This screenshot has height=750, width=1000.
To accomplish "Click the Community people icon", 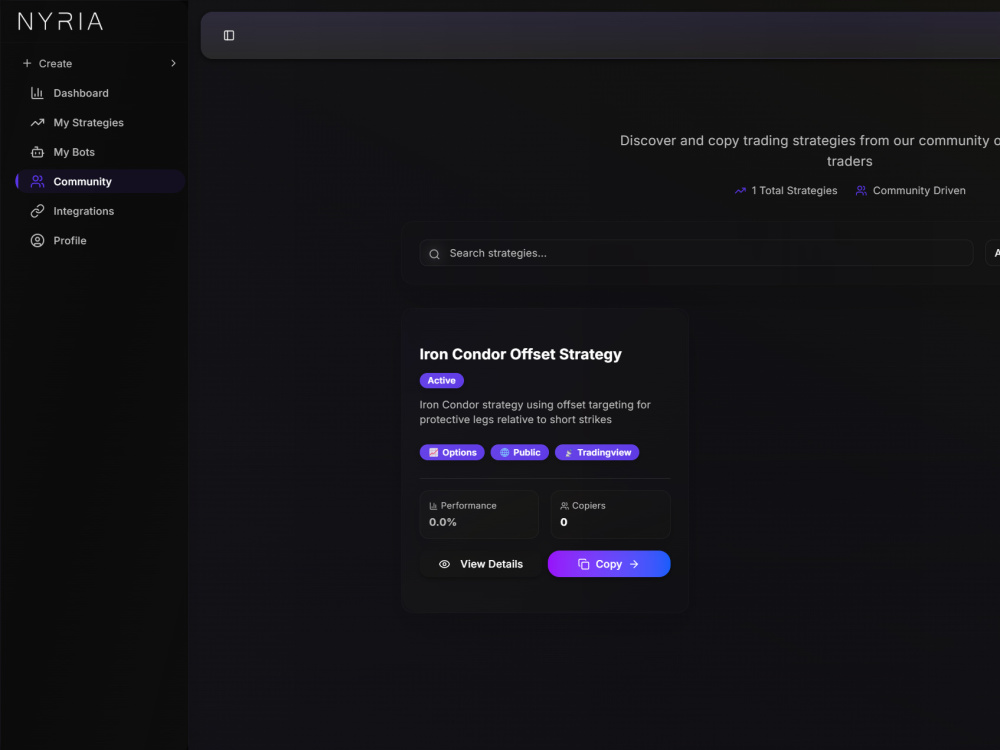I will tap(38, 181).
